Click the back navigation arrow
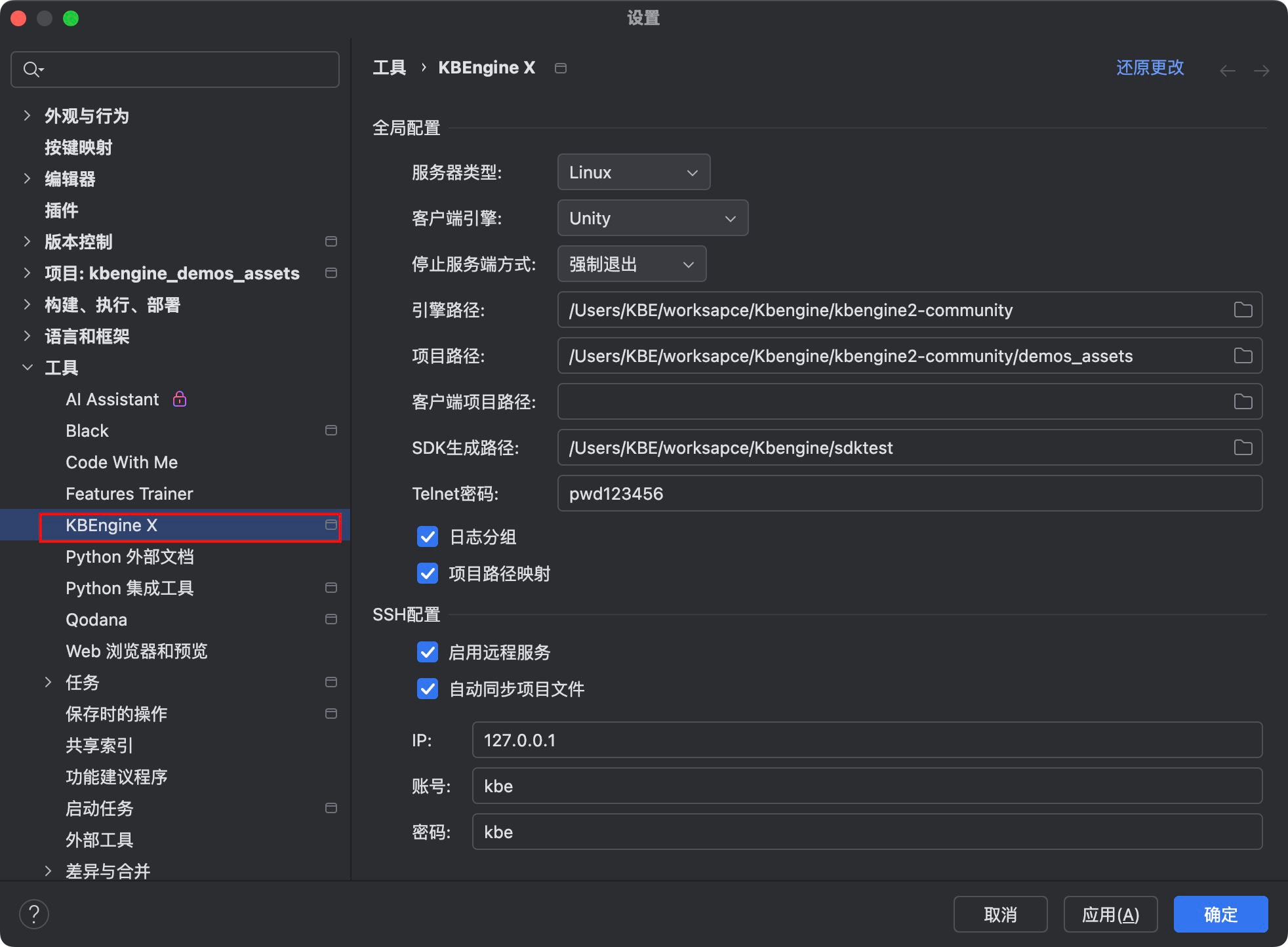Image resolution: width=1288 pixels, height=947 pixels. point(1228,70)
